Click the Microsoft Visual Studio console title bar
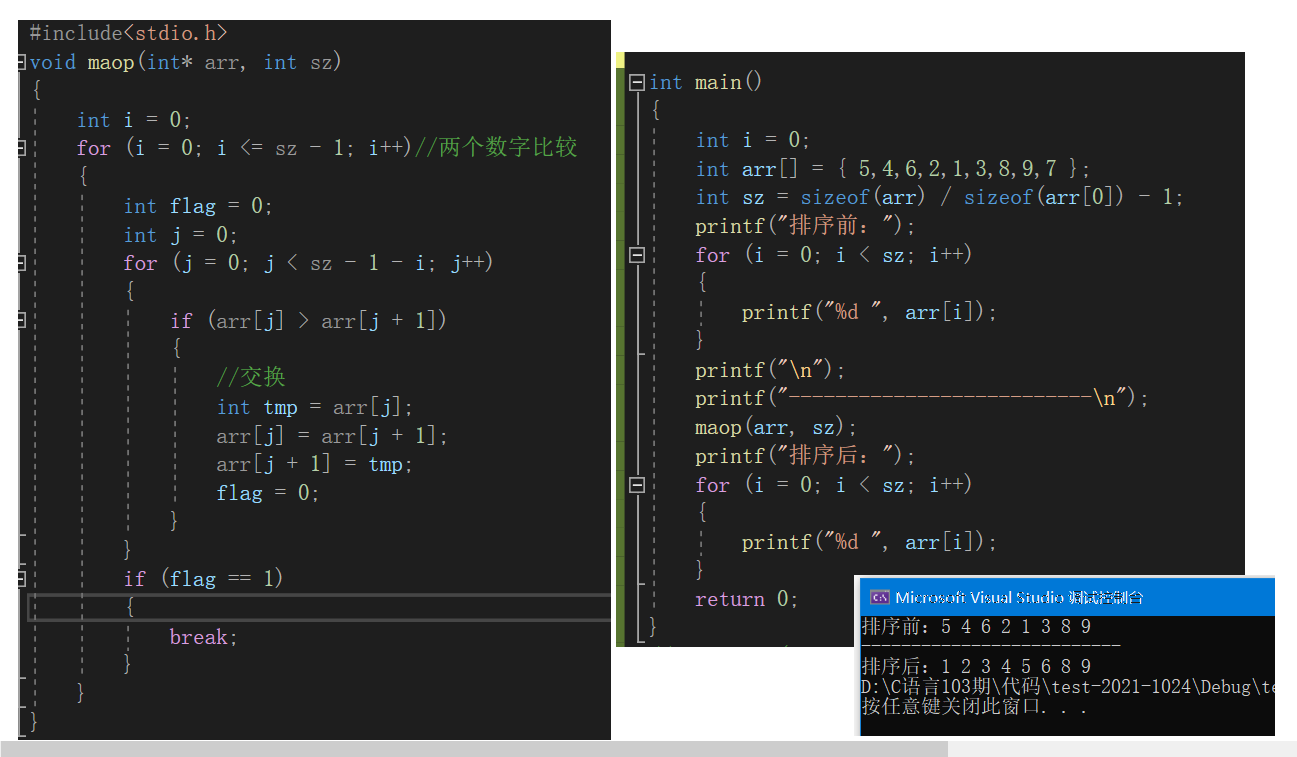The image size is (1297, 757). tap(1066, 597)
